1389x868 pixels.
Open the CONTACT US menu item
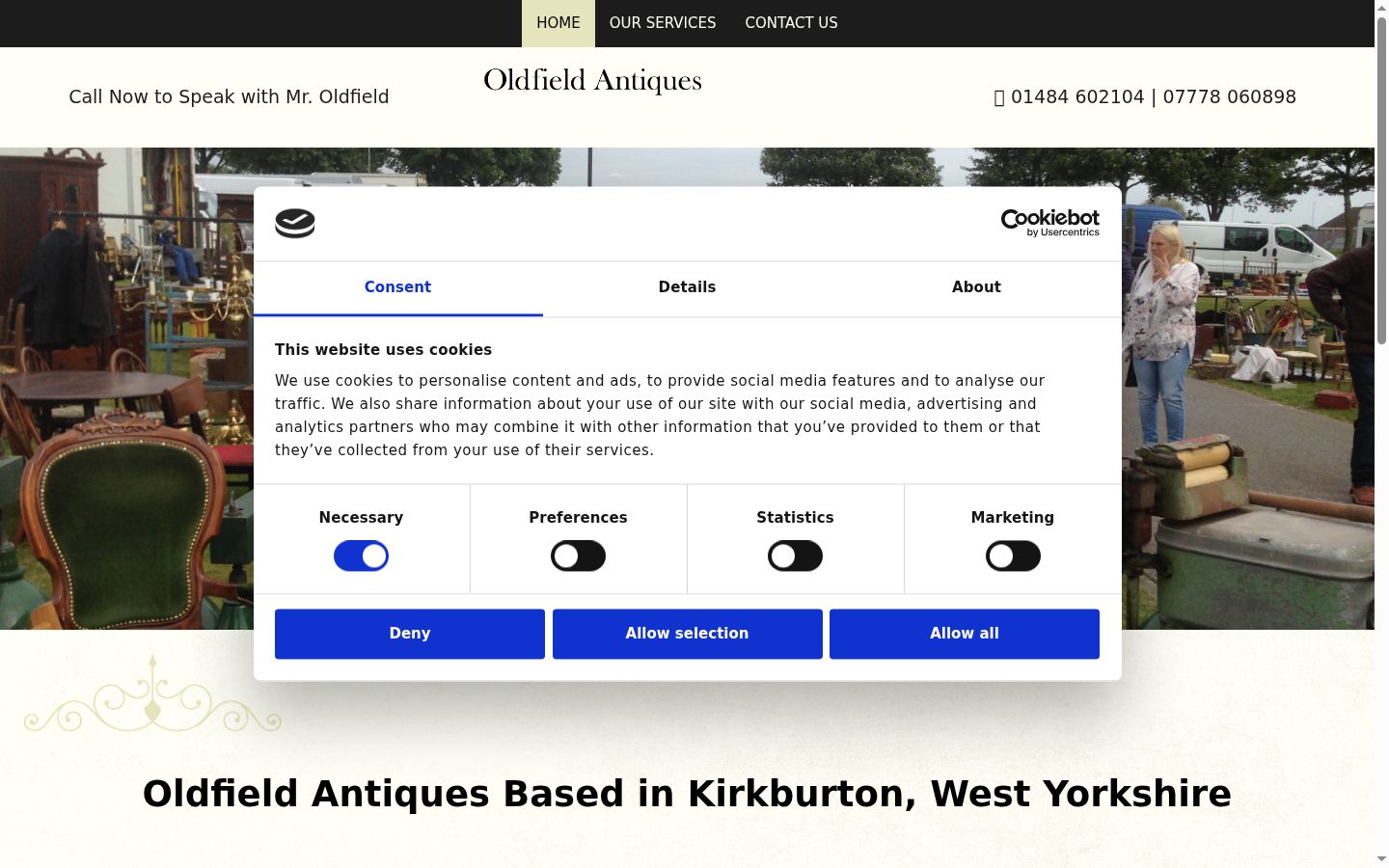(x=791, y=23)
